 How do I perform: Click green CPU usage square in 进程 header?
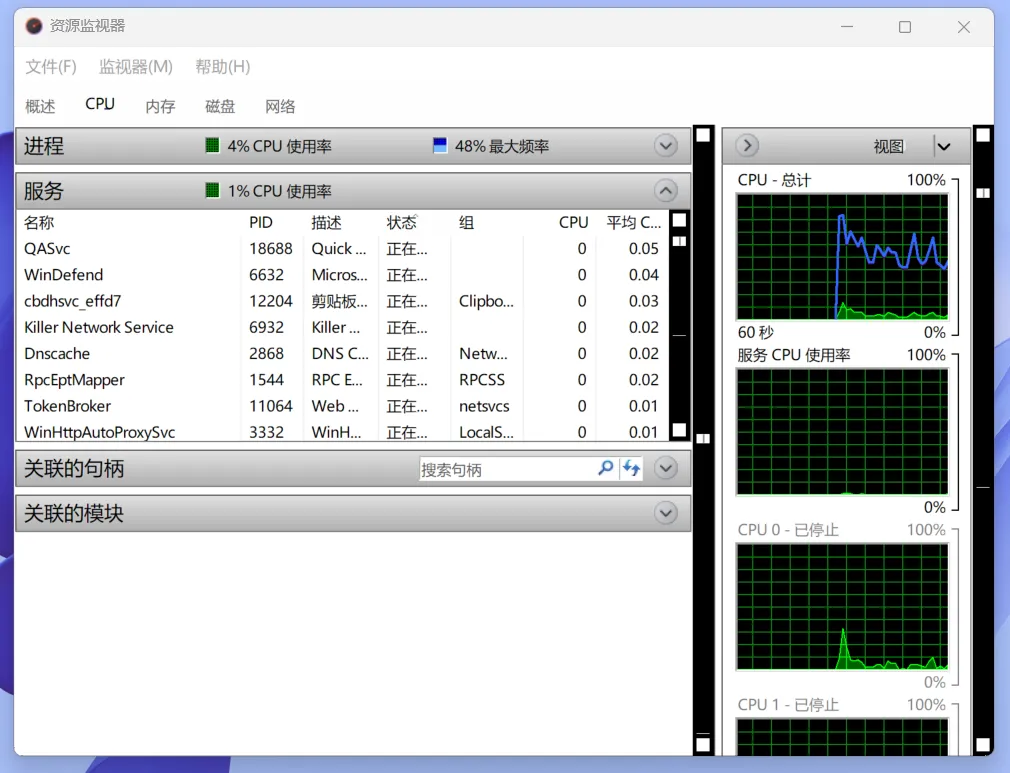pos(212,146)
